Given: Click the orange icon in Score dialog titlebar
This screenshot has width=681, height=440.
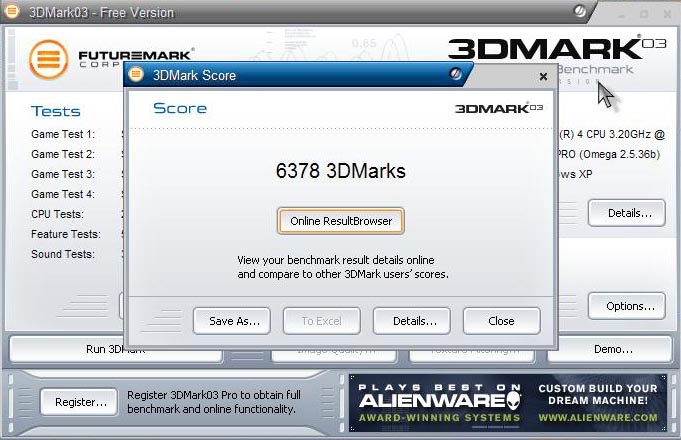Looking at the screenshot, I should 136,74.
